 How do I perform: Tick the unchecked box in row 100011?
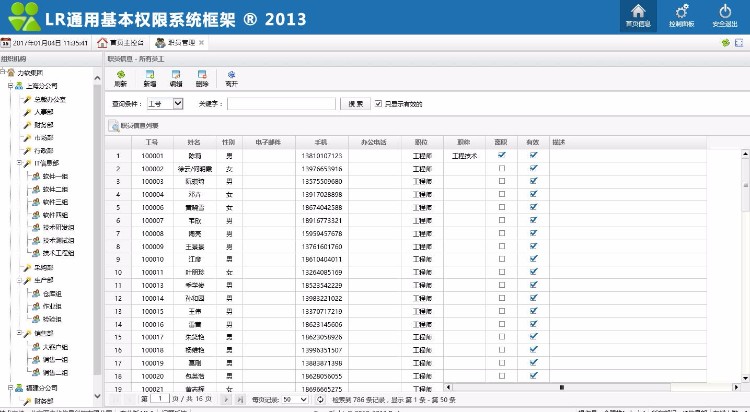(501, 272)
